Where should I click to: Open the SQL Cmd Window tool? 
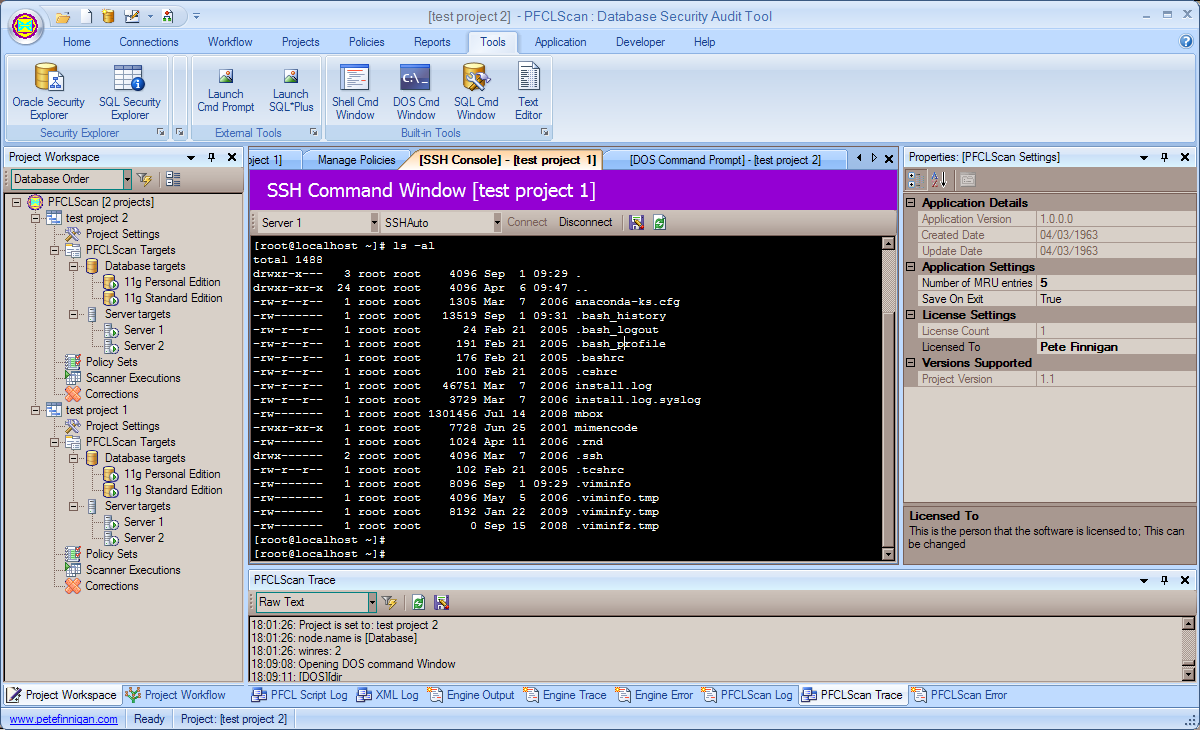[x=475, y=92]
